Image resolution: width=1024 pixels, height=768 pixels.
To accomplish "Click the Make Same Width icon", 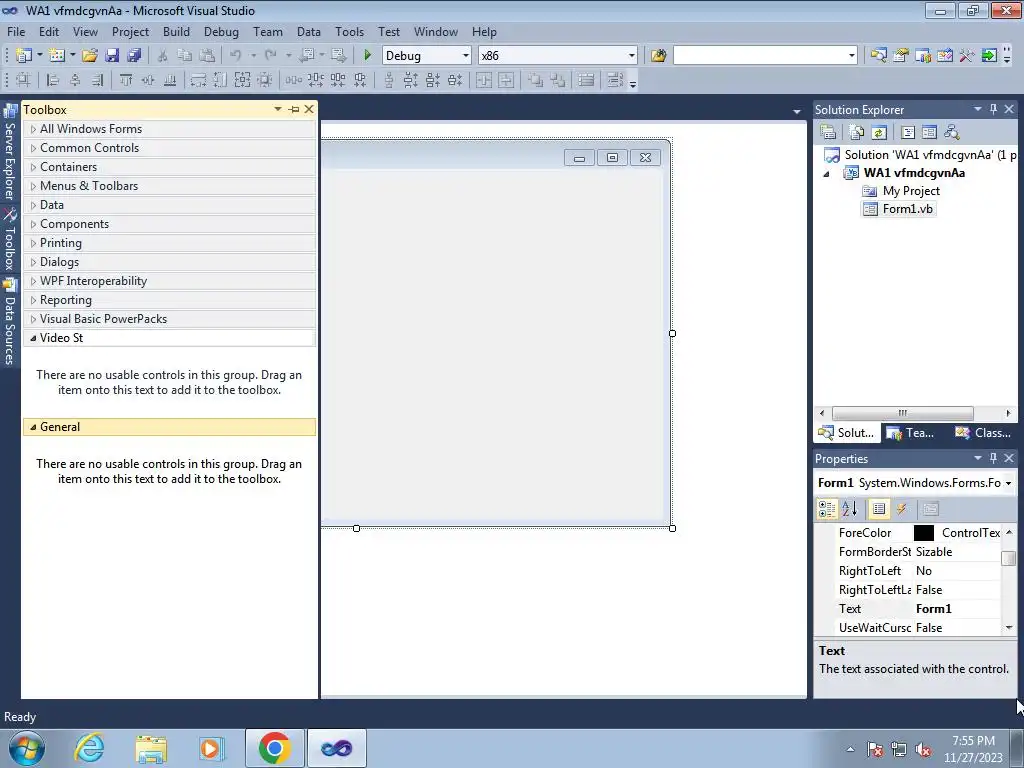I will click(x=198, y=80).
